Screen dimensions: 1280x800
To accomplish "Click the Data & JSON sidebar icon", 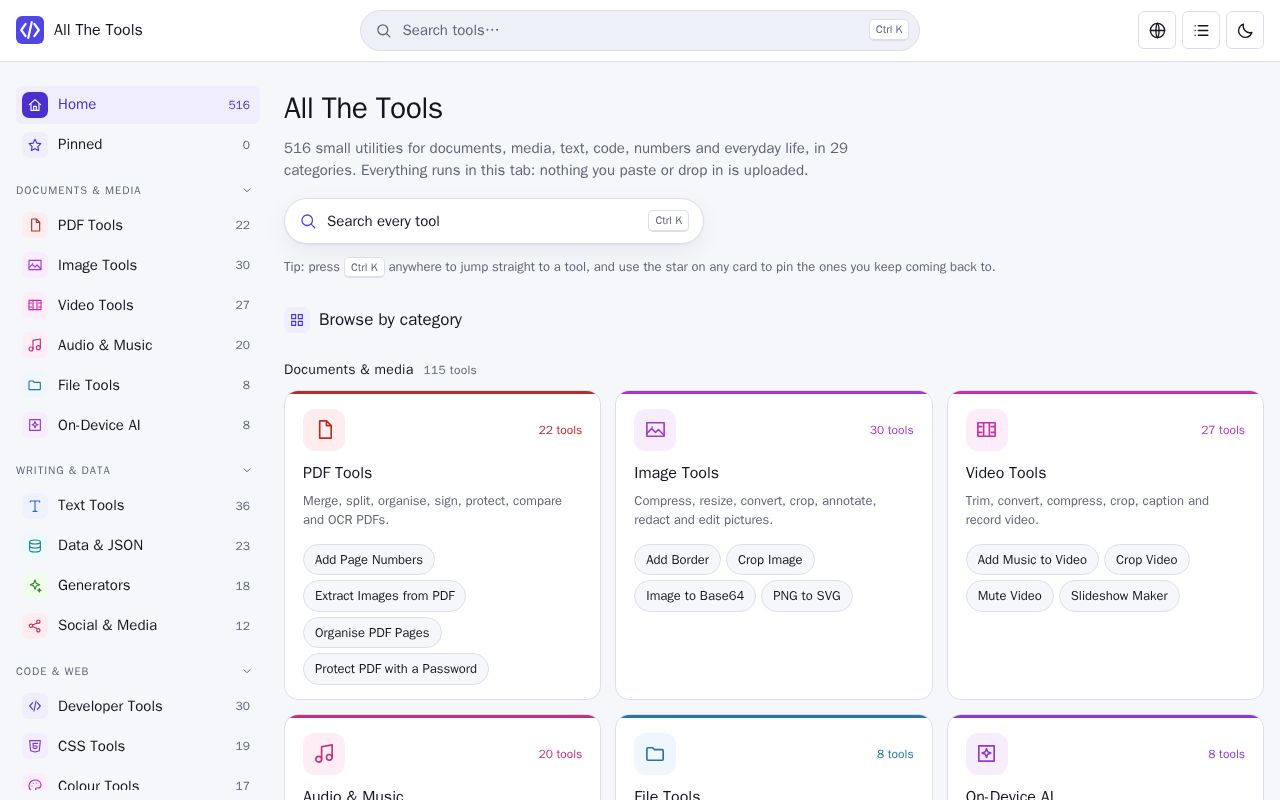I will (35, 545).
